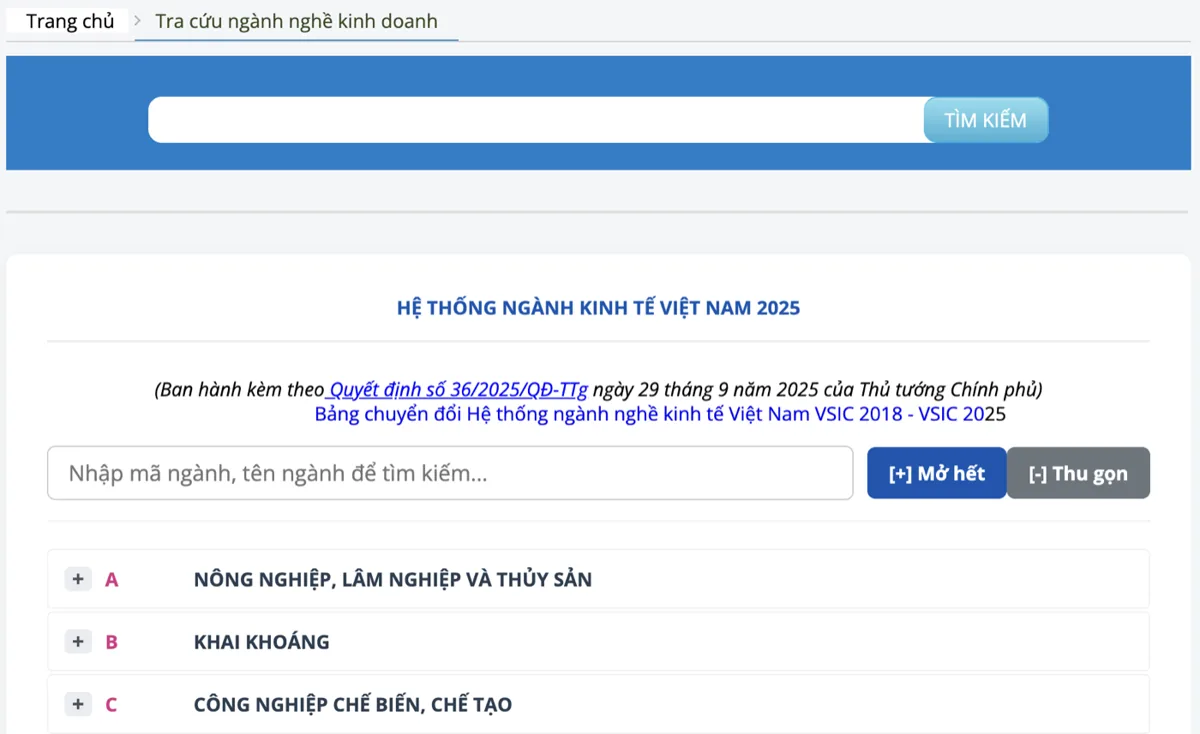Expand section A plus icon
Image resolution: width=1200 pixels, height=734 pixels.
point(78,579)
